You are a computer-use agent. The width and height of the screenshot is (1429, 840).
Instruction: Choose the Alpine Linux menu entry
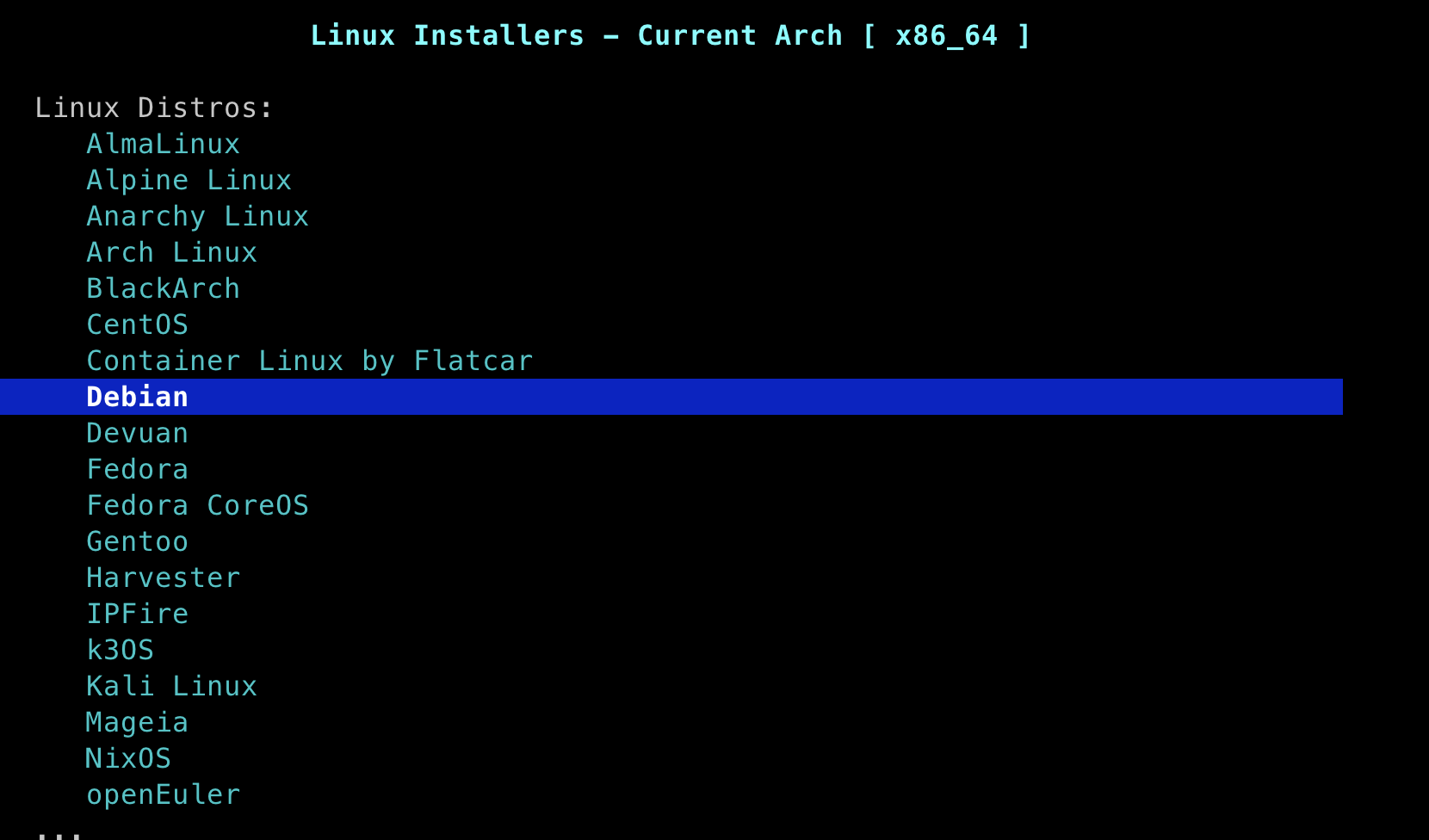coord(189,180)
